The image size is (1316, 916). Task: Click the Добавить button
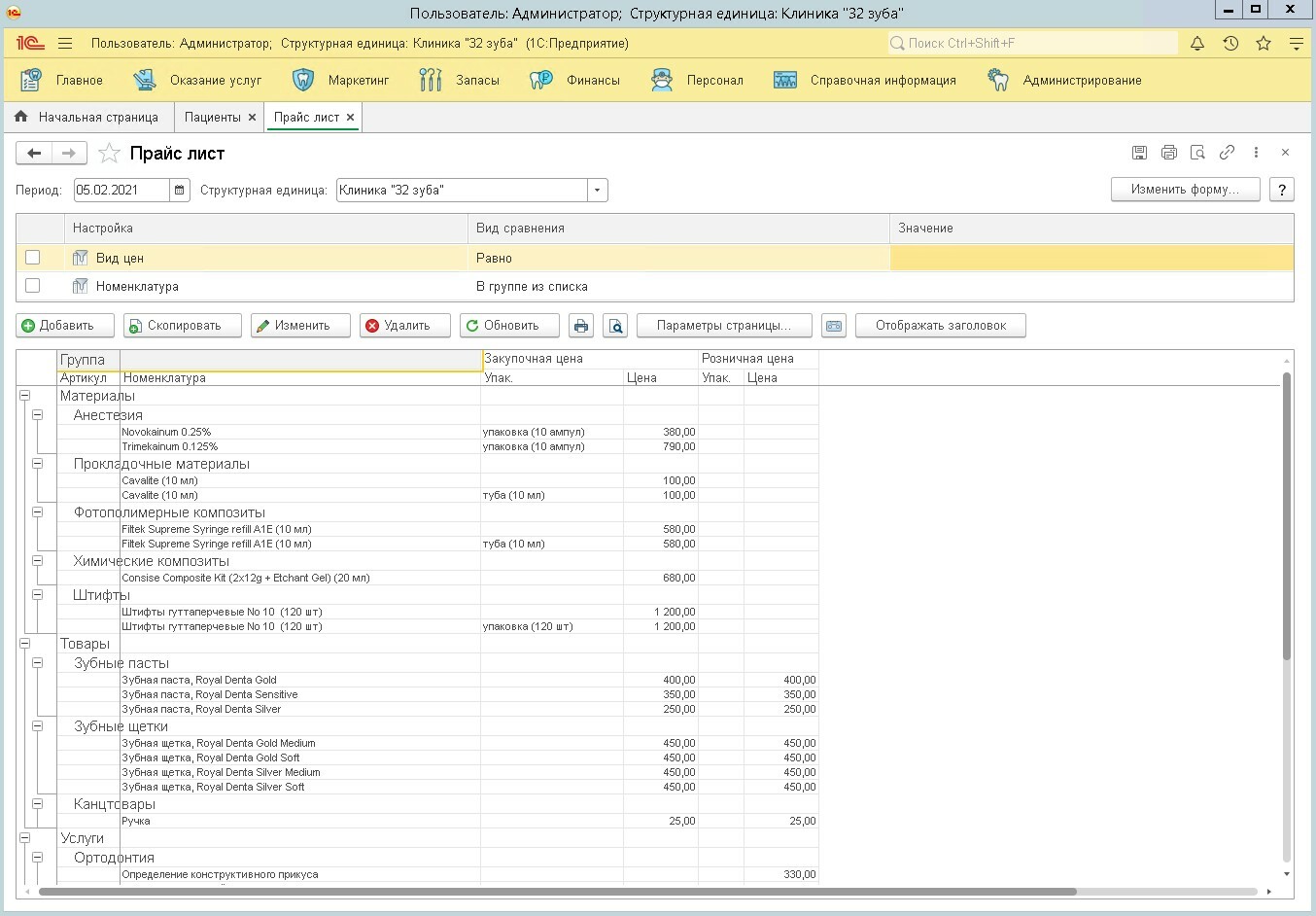tap(65, 326)
